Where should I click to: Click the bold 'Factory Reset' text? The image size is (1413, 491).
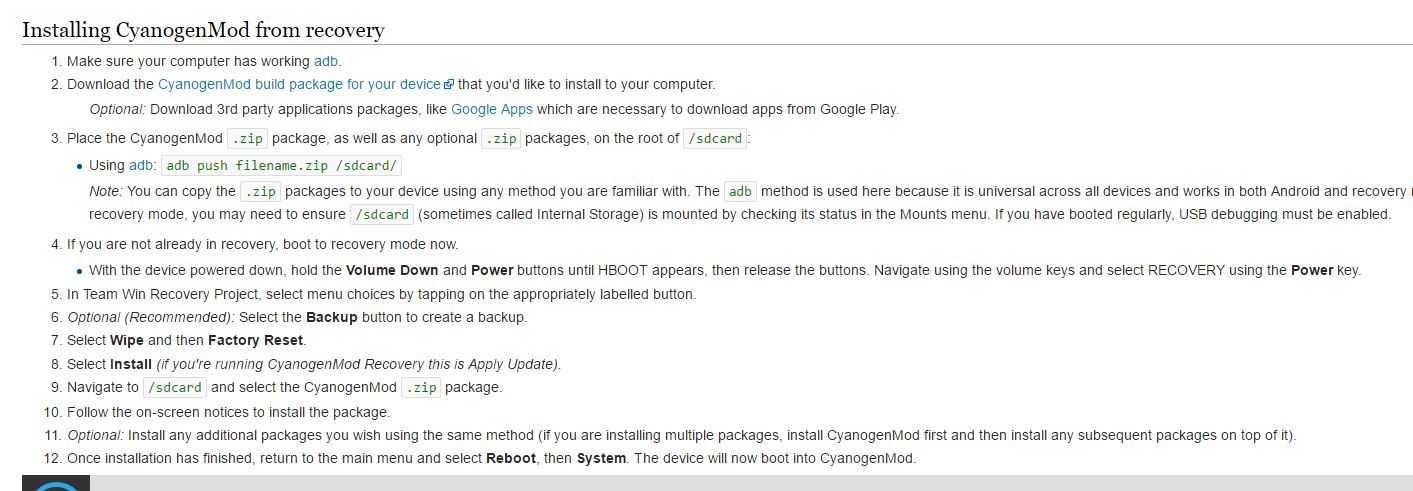pyautogui.click(x=255, y=340)
